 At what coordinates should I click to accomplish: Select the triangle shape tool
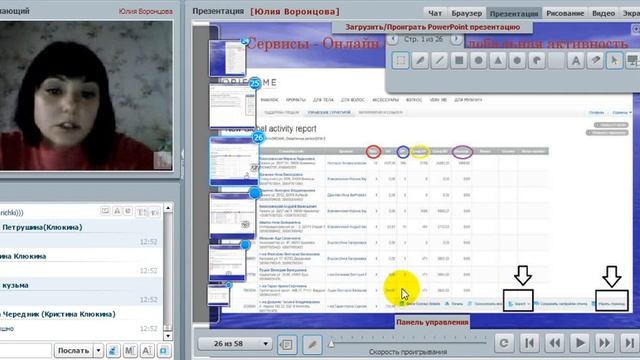tap(498, 60)
